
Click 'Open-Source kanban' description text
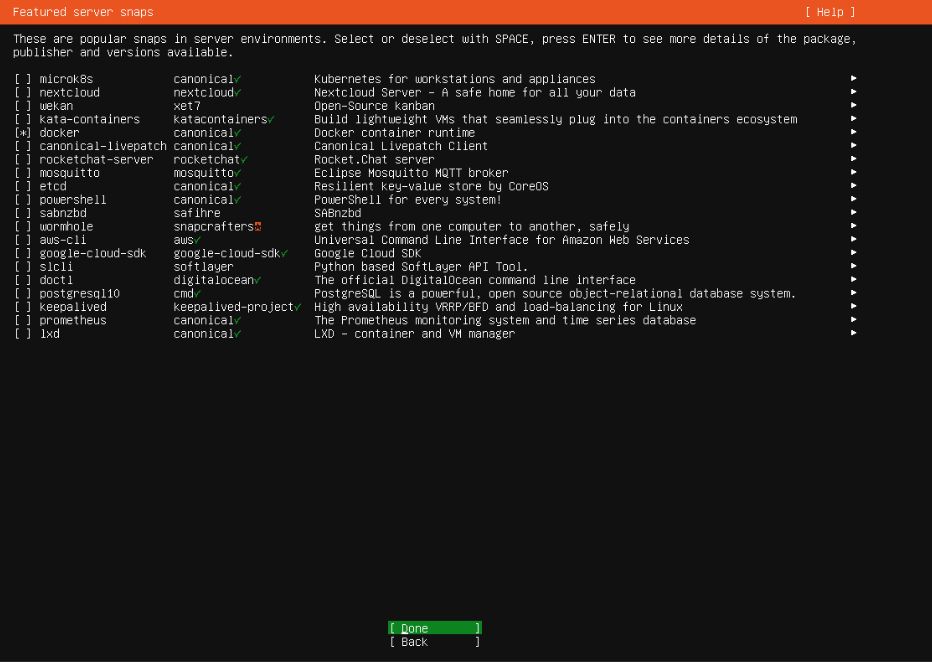(374, 106)
